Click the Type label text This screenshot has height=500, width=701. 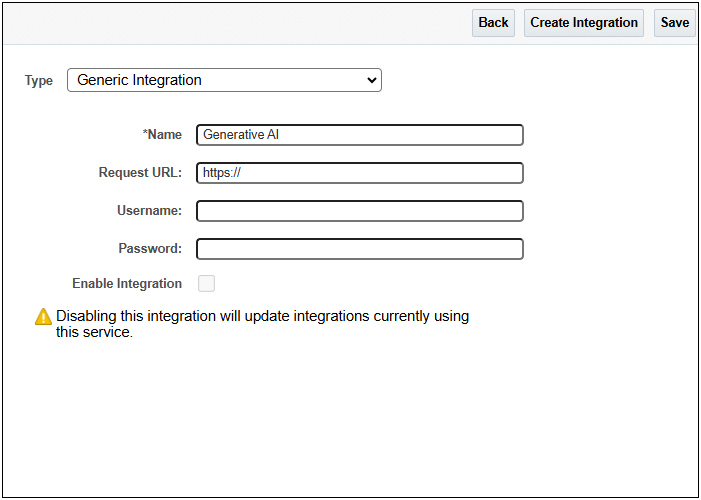39,81
